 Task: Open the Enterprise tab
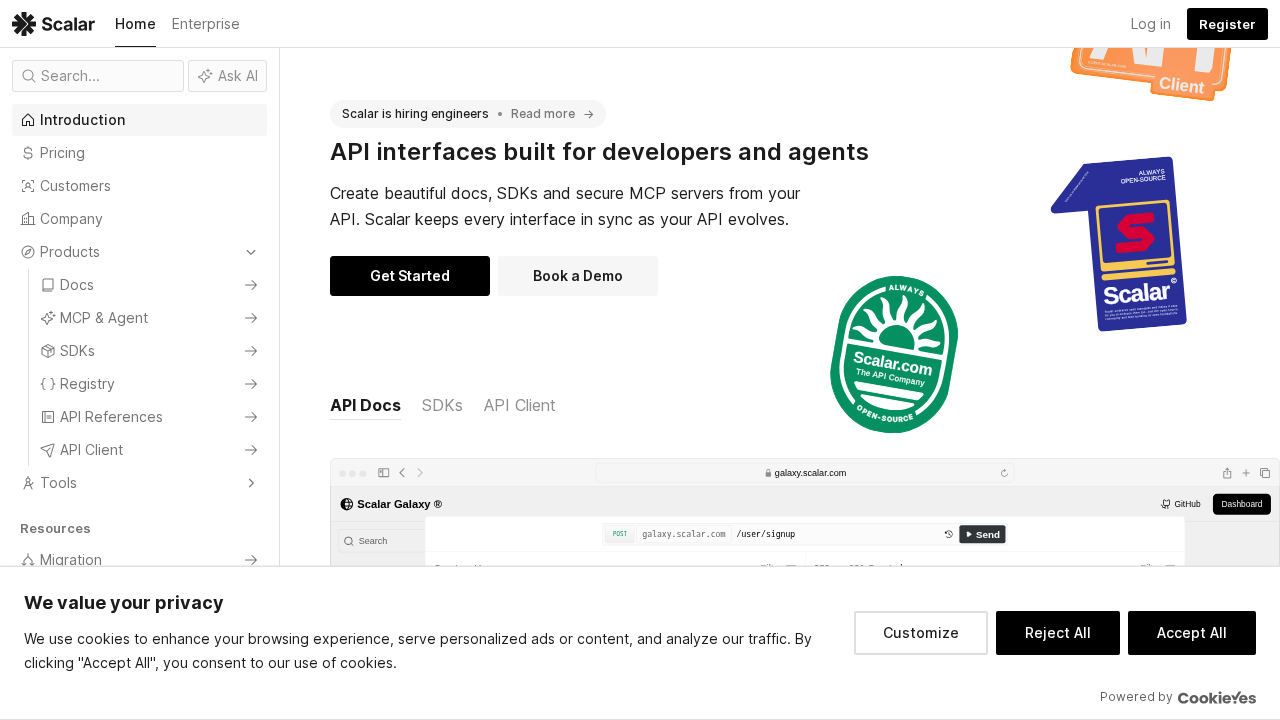pyautogui.click(x=206, y=24)
